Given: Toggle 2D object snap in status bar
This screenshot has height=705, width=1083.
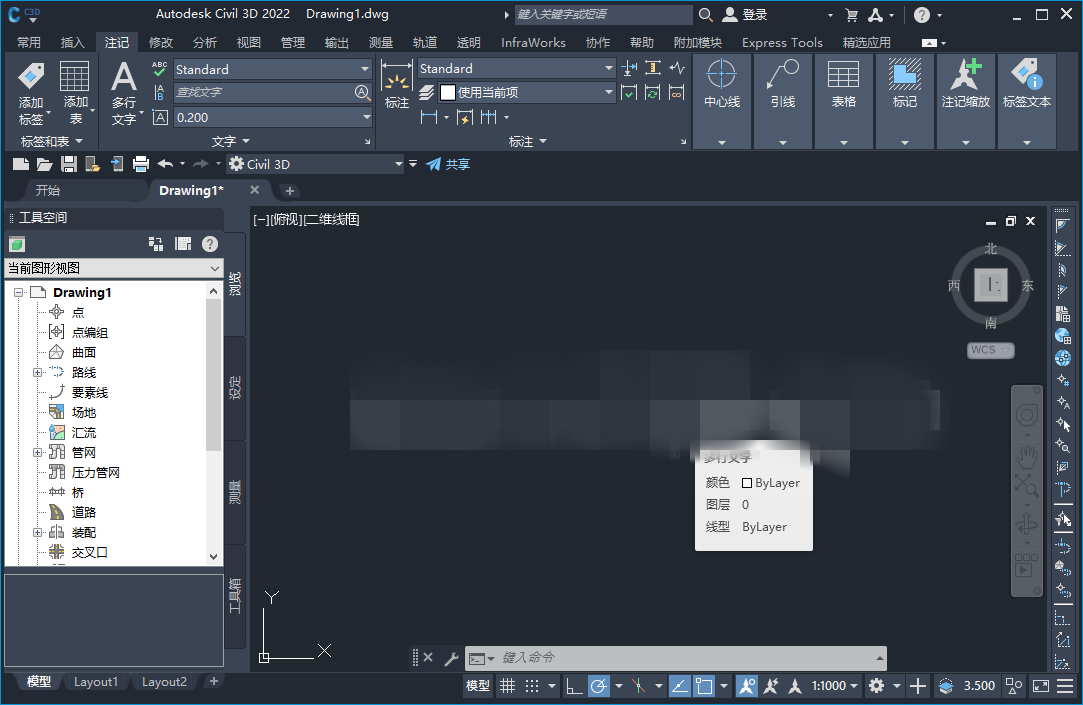Looking at the screenshot, I should tap(704, 686).
